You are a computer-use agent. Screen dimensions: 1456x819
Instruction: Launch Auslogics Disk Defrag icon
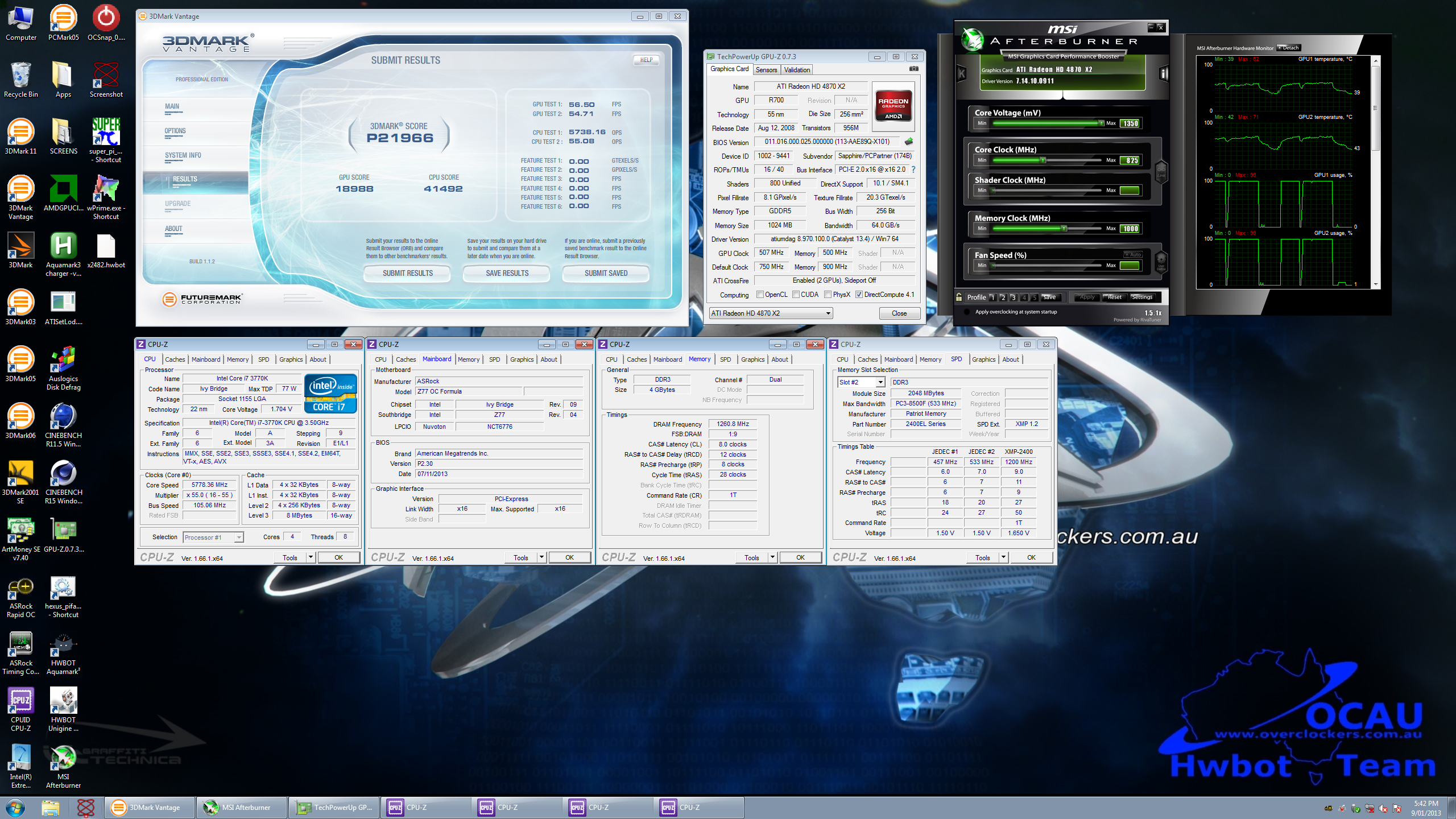(63, 367)
